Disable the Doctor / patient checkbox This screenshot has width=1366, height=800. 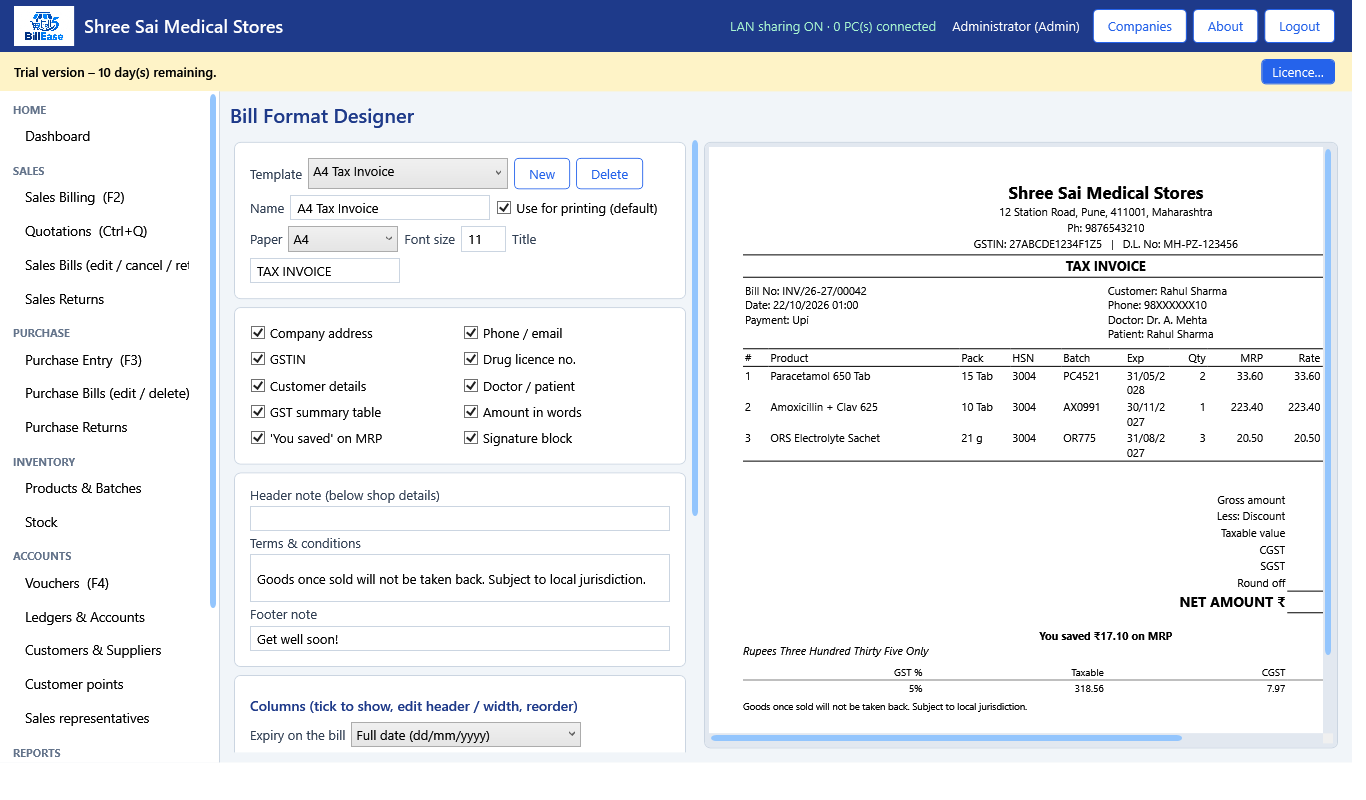(471, 386)
